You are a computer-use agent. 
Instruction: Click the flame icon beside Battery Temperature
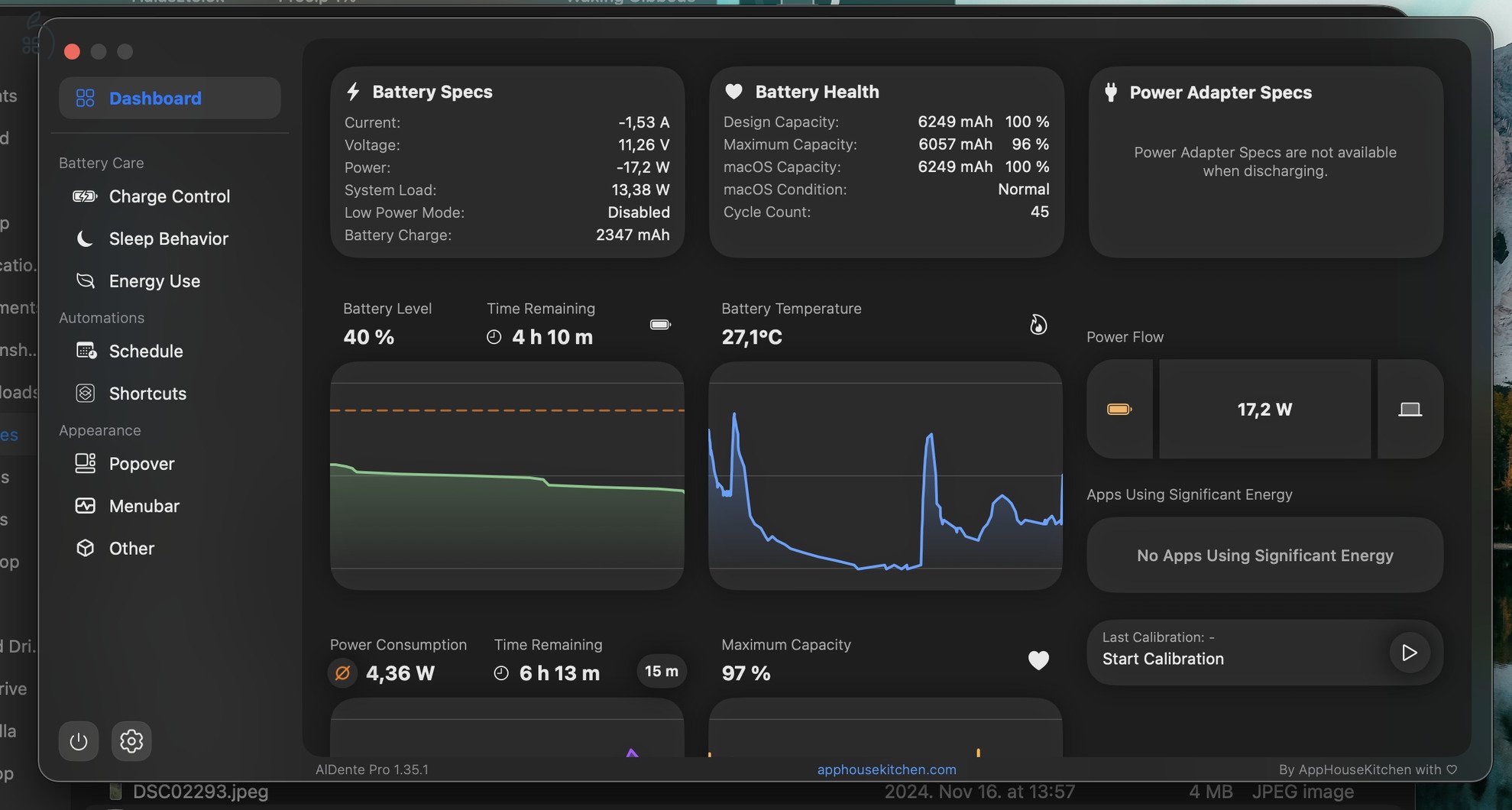1038,325
